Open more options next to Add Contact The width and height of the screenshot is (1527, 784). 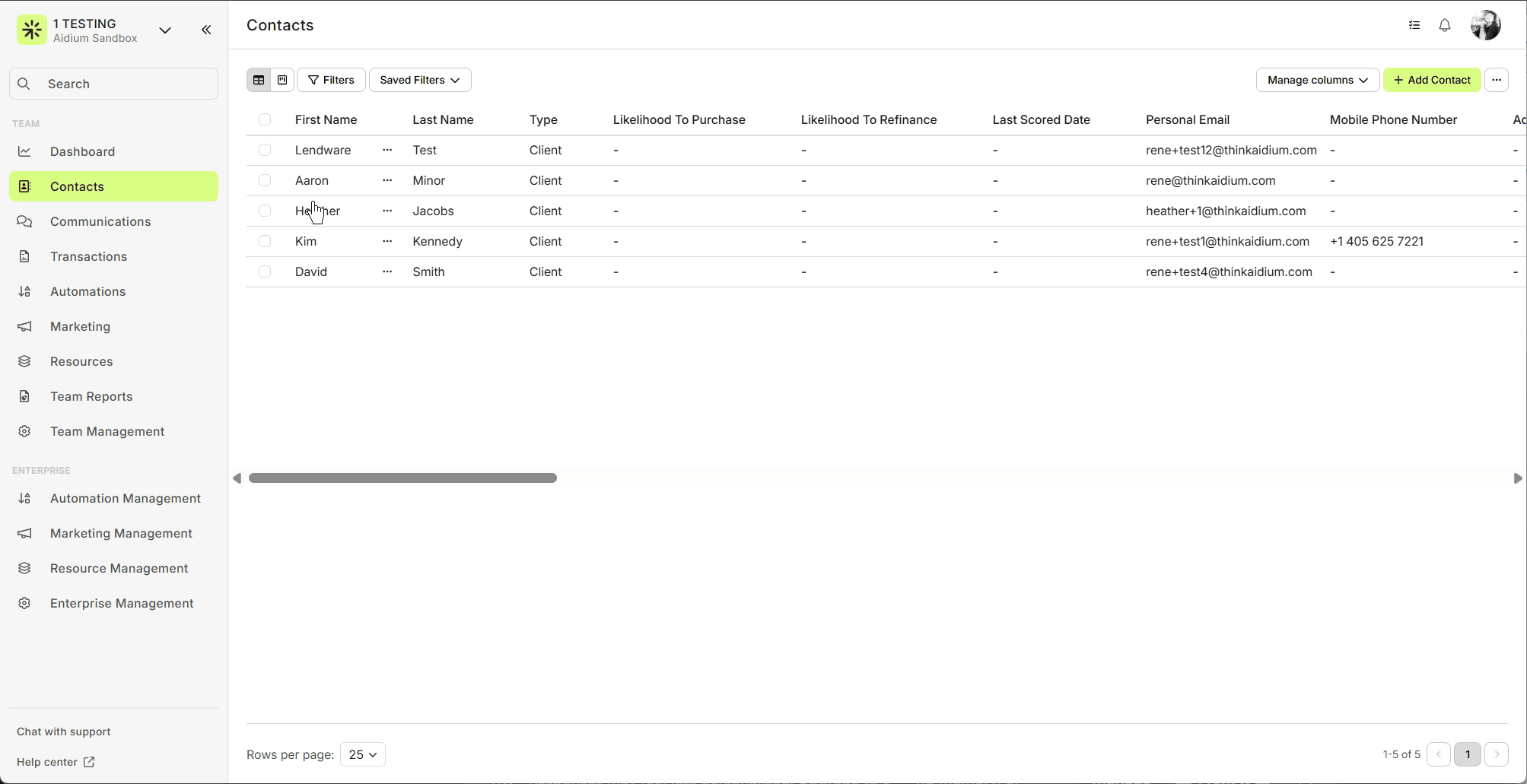click(1496, 80)
